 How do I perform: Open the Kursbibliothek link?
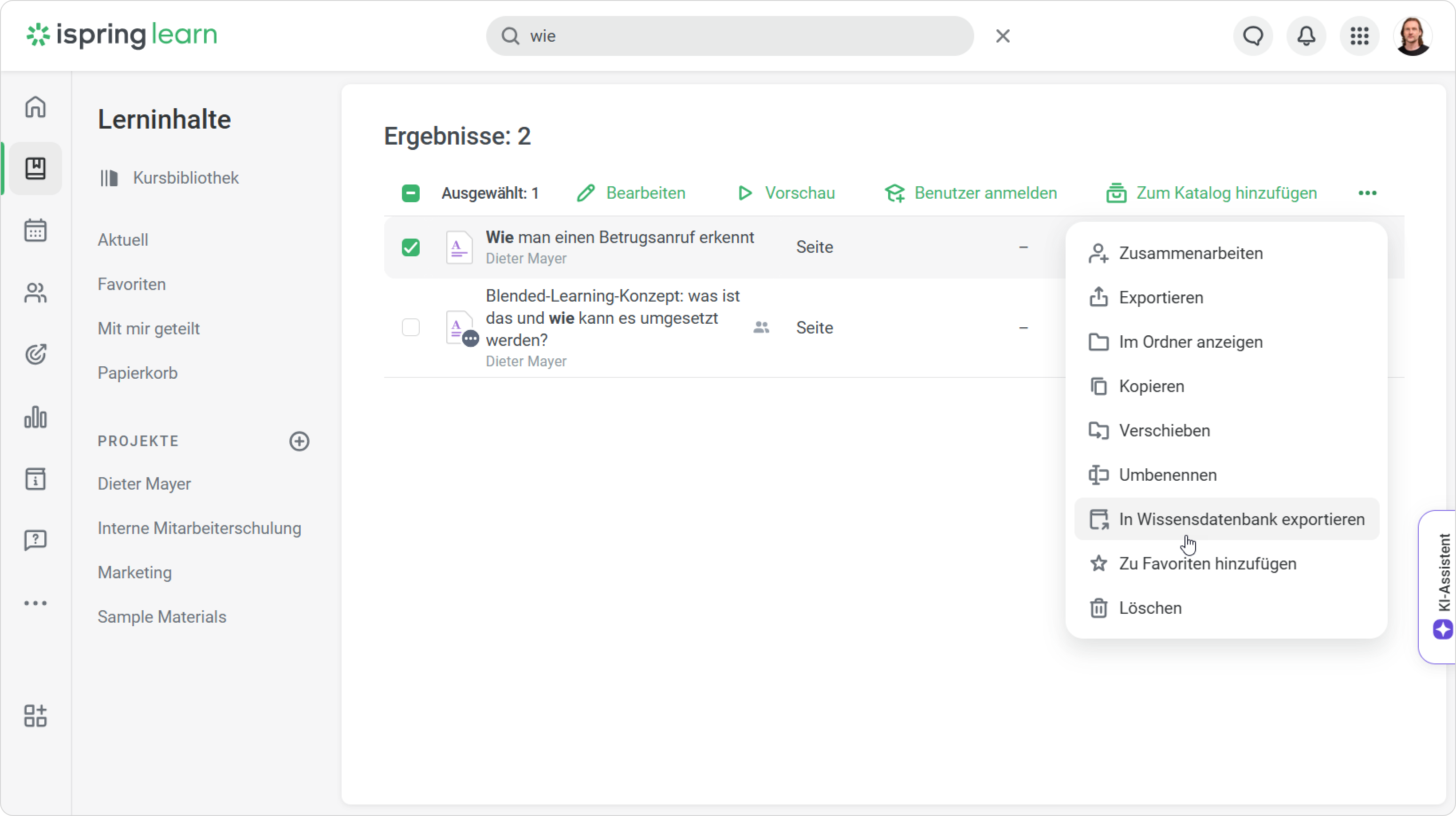tap(185, 178)
